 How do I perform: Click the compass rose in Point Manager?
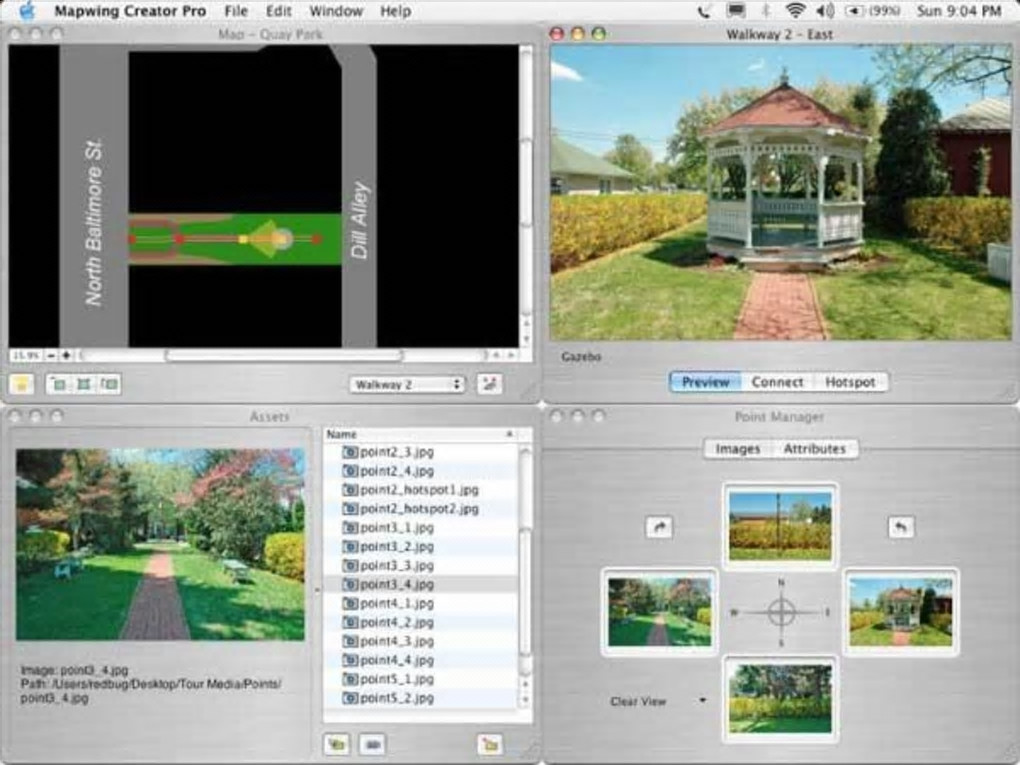[x=781, y=612]
